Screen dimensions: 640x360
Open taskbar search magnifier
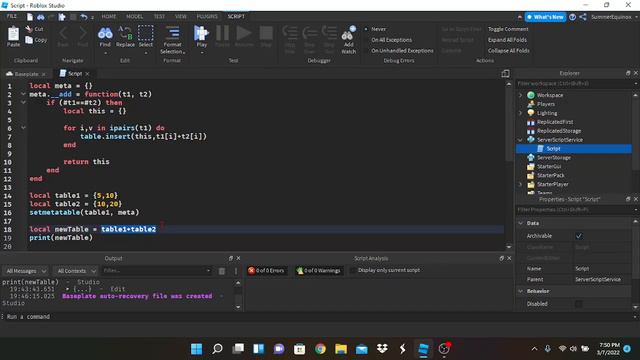217,349
